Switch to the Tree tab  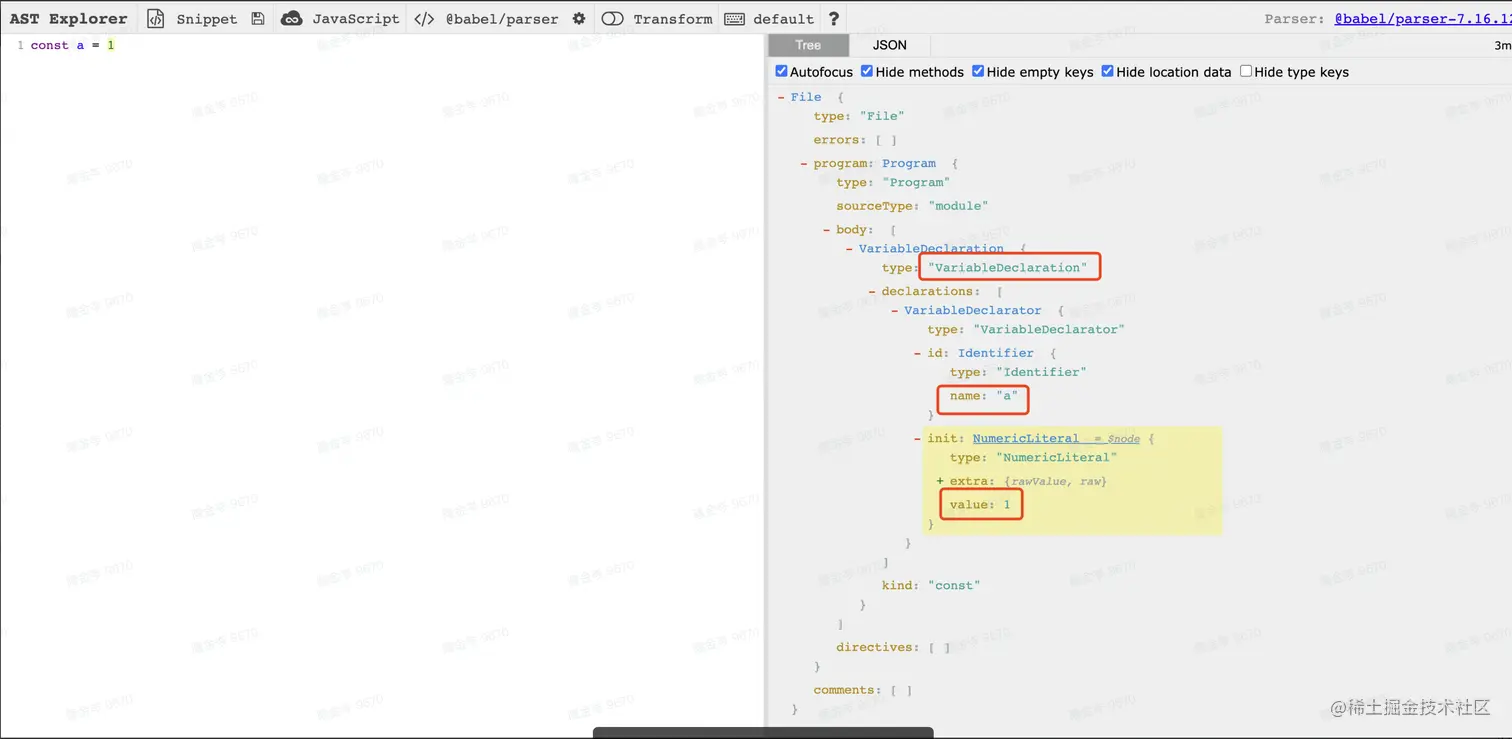(808, 45)
